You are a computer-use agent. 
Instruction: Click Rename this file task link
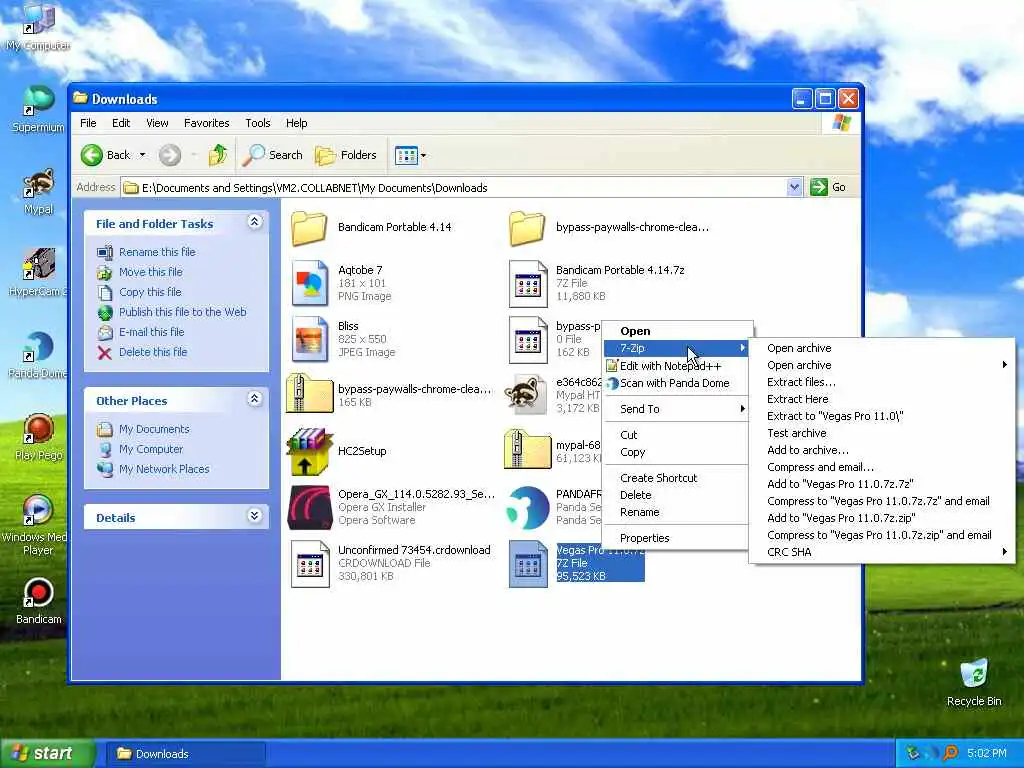(x=157, y=251)
